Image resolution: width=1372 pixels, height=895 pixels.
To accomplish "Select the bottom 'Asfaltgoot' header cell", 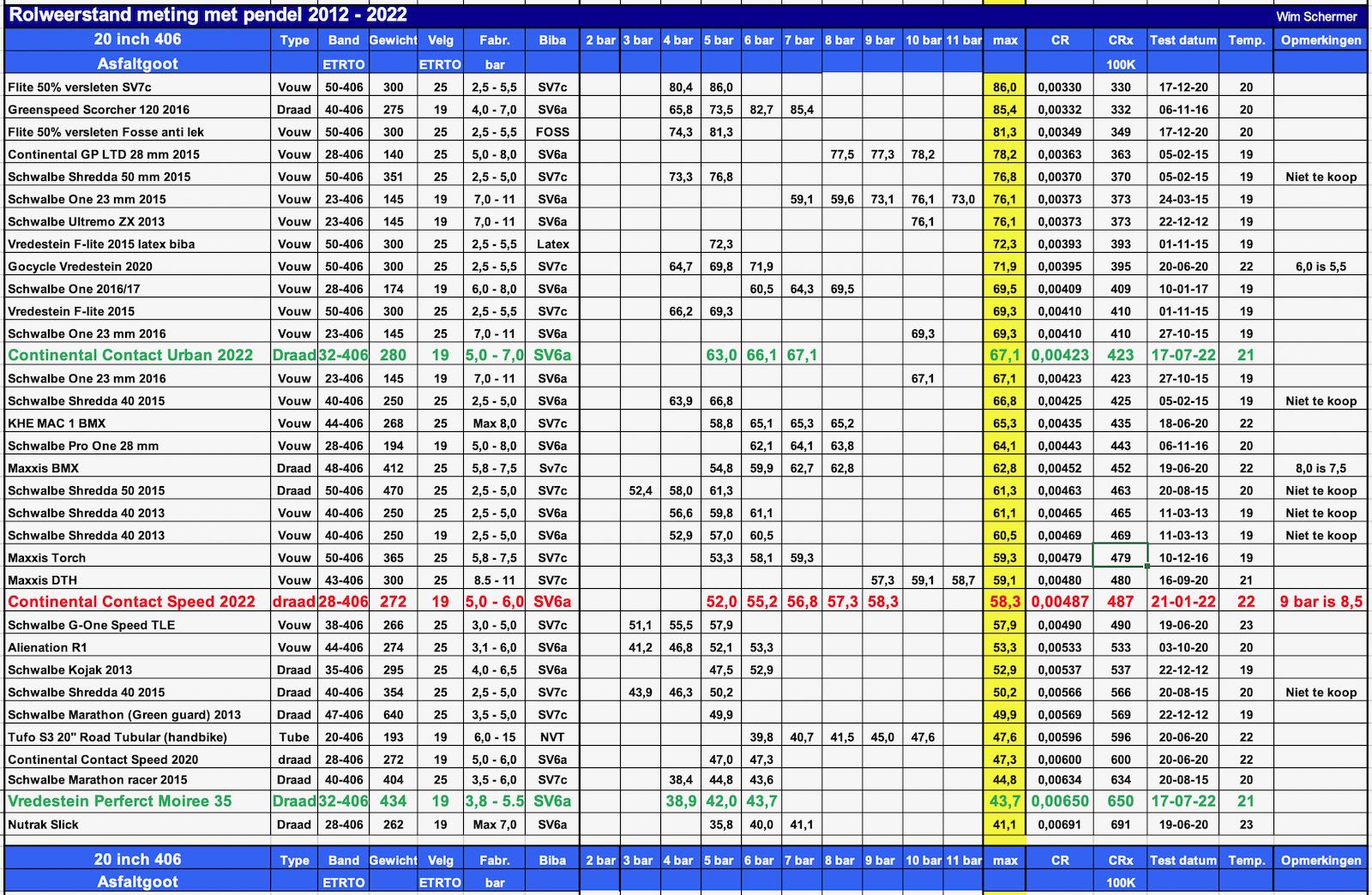I will [x=137, y=882].
